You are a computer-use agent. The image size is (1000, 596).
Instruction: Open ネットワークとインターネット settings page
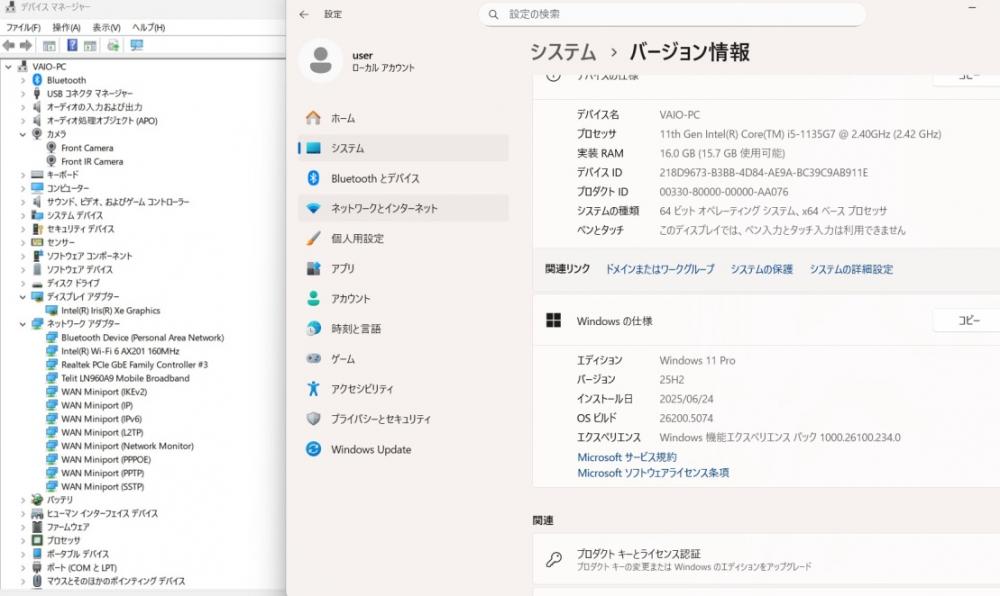(x=403, y=208)
